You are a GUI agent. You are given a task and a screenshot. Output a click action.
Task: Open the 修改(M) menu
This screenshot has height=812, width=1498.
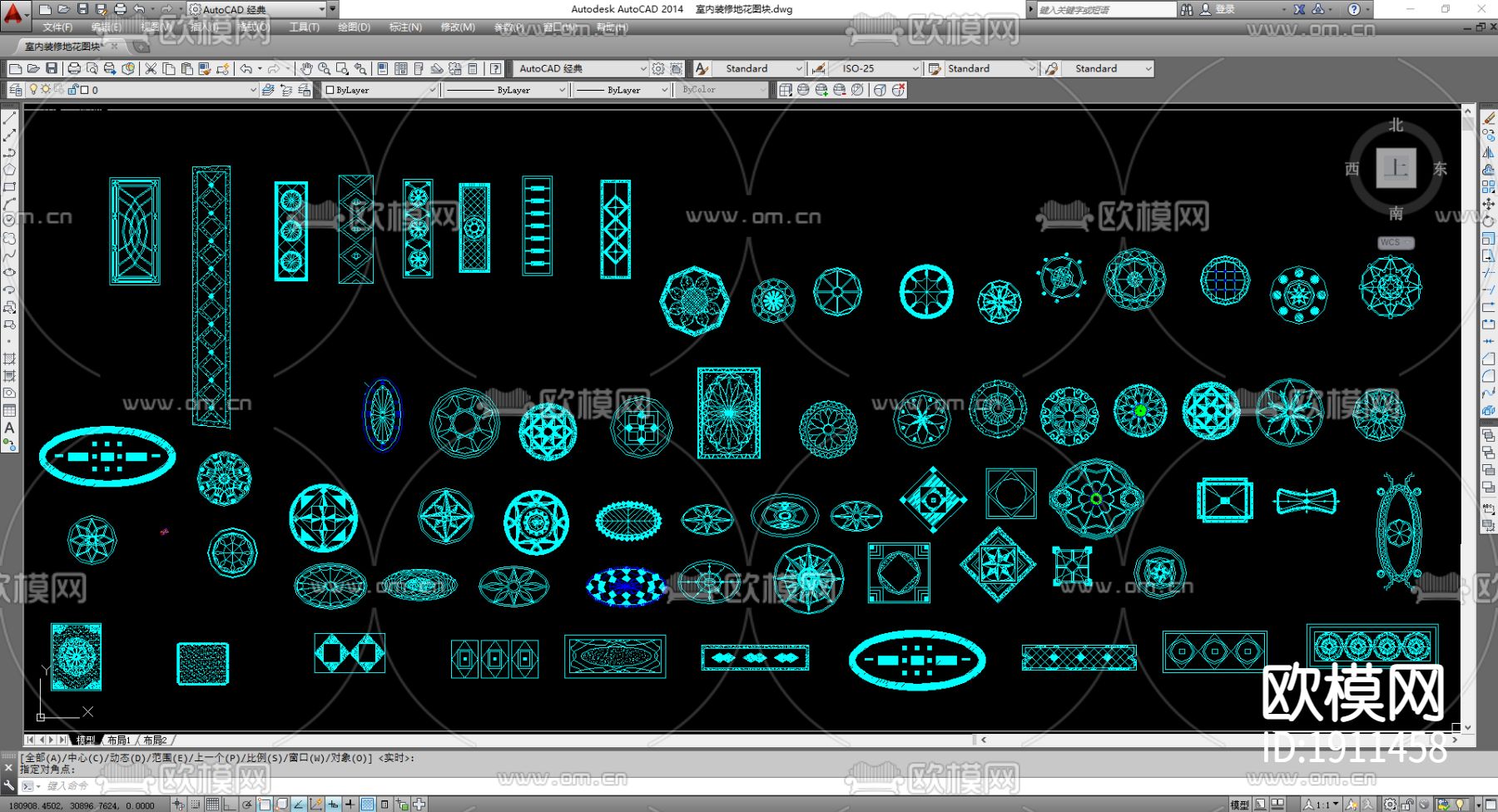point(458,27)
